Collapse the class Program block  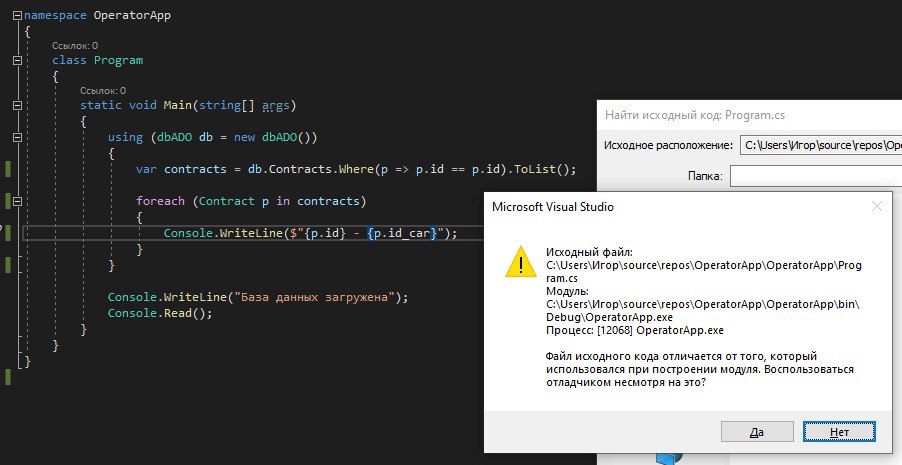[17, 60]
